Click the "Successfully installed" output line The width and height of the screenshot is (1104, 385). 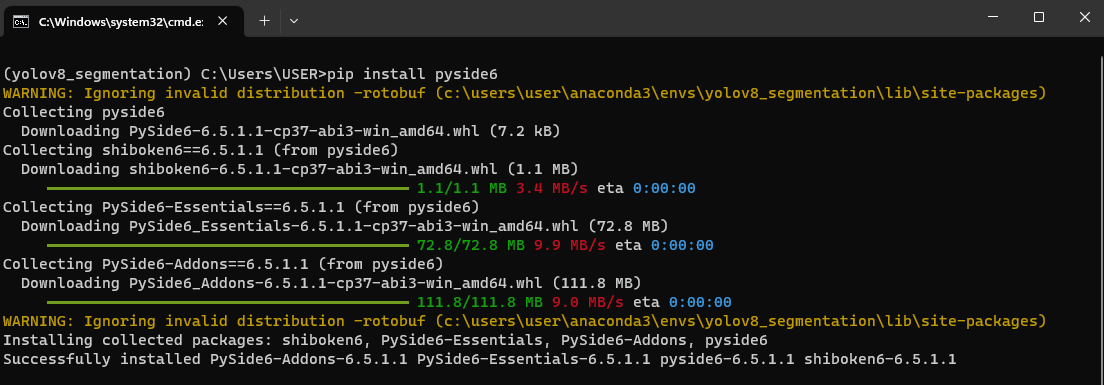coord(479,359)
